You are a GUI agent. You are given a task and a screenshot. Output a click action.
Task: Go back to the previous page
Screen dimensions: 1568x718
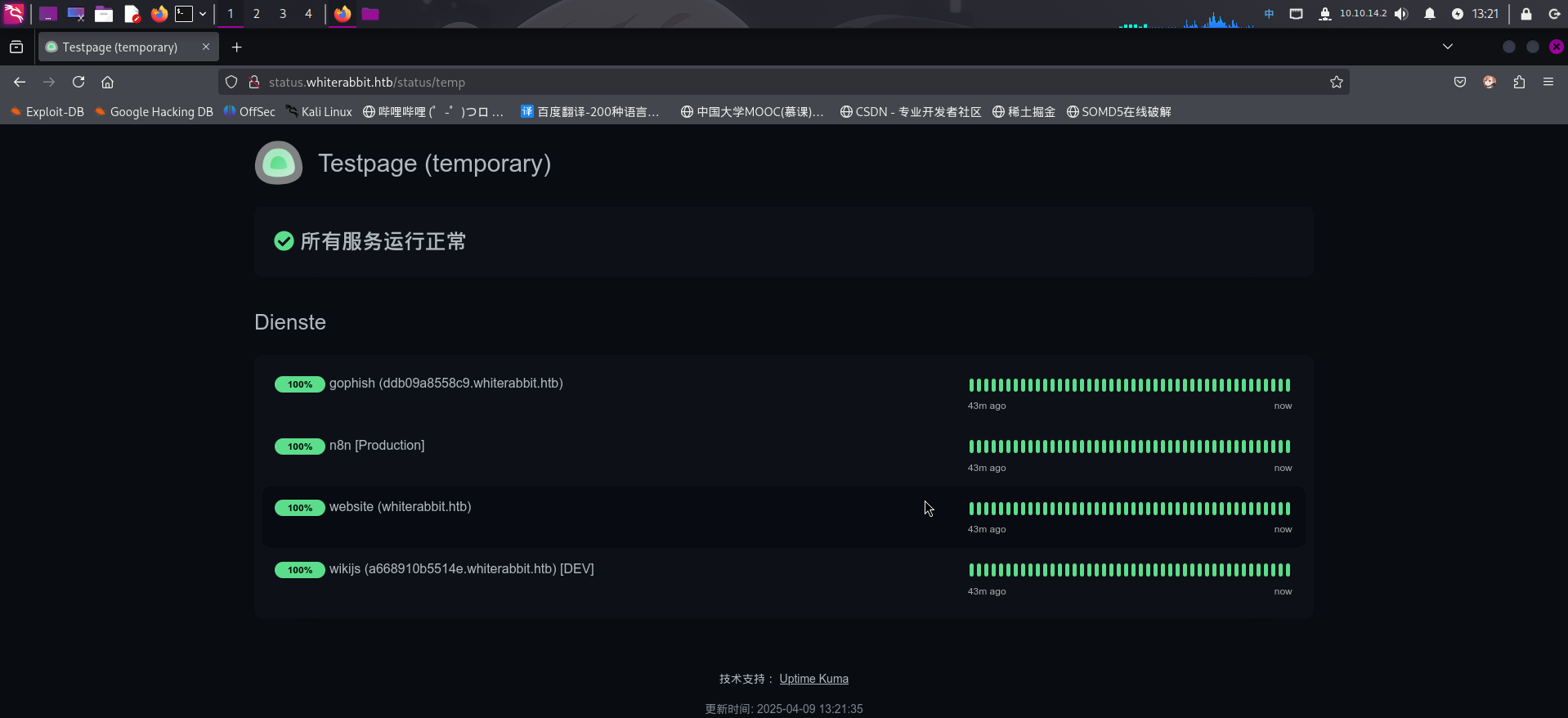20,82
